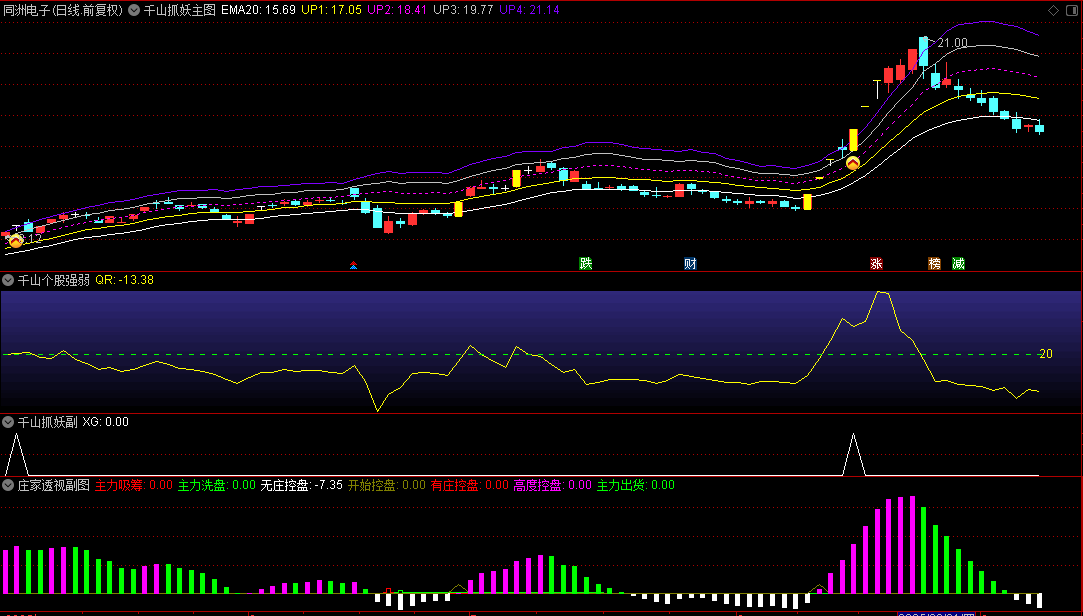Click the first XG signal spike at left
Image resolution: width=1083 pixels, height=616 pixels.
(x=17, y=454)
